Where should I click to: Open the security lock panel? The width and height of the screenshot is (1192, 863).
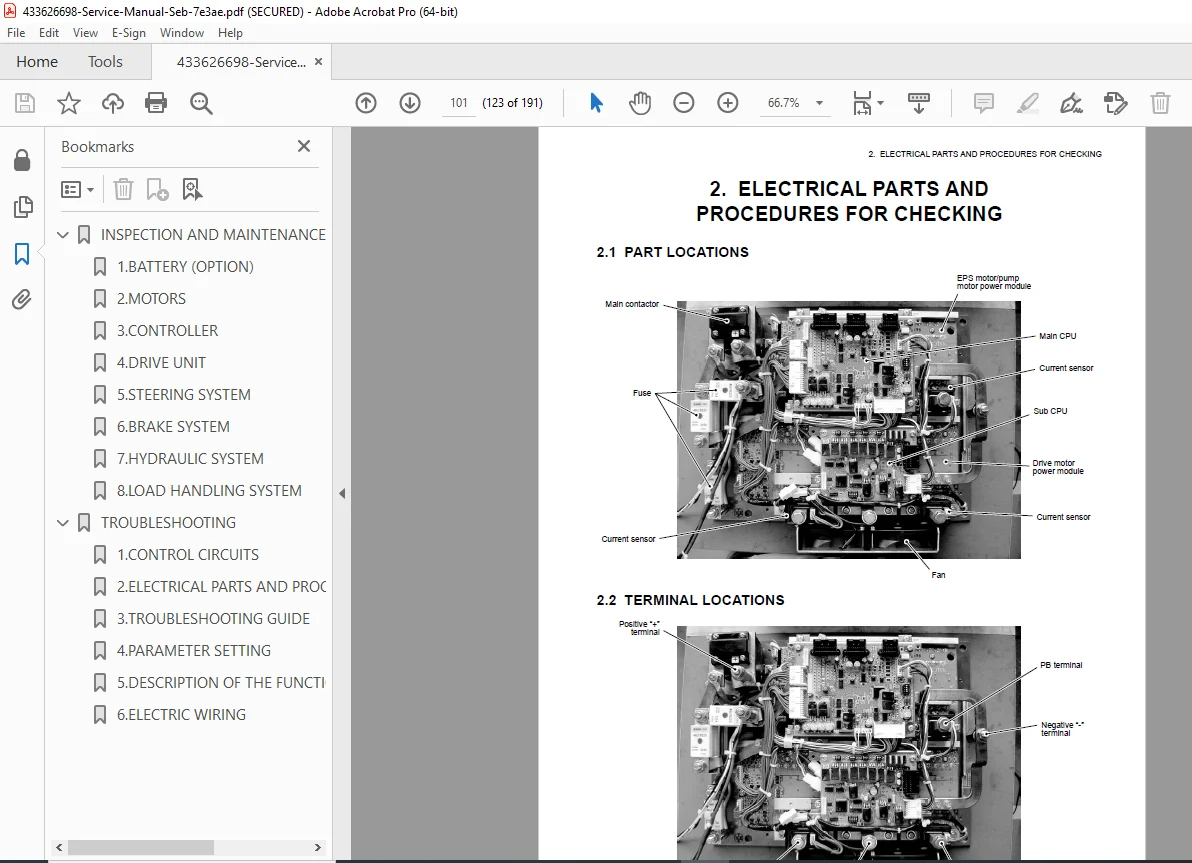(x=22, y=160)
